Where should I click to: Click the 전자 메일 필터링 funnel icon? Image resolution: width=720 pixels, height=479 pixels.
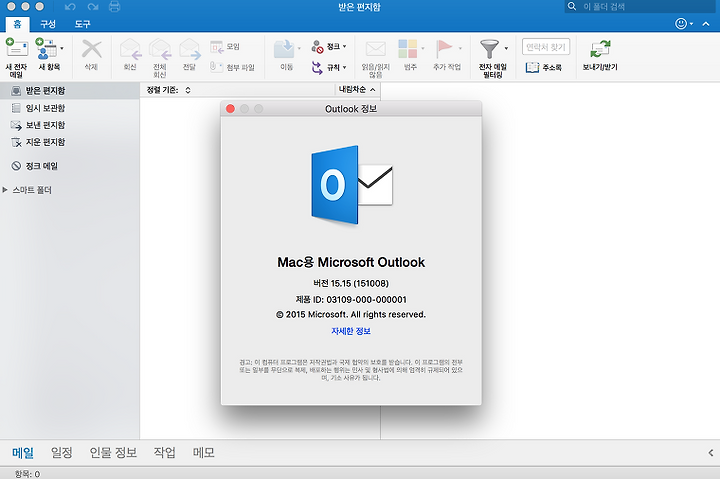[x=489, y=49]
